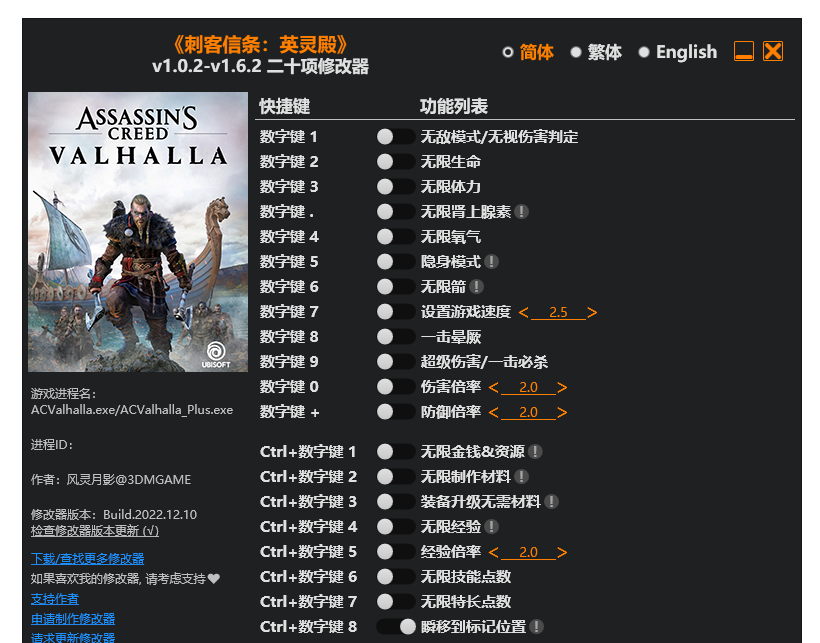The width and height of the screenshot is (820, 643).
Task: Click 检查修改器版本更新 link
Action: 95,531
